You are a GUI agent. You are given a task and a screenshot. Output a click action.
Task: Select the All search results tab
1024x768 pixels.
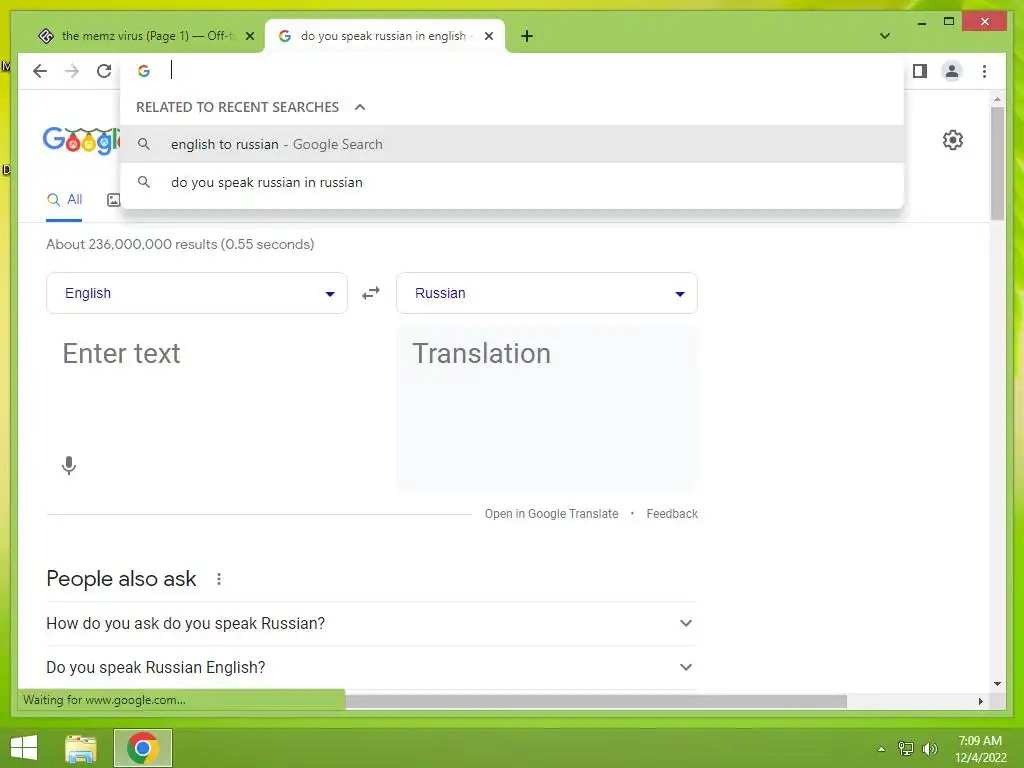[x=64, y=200]
